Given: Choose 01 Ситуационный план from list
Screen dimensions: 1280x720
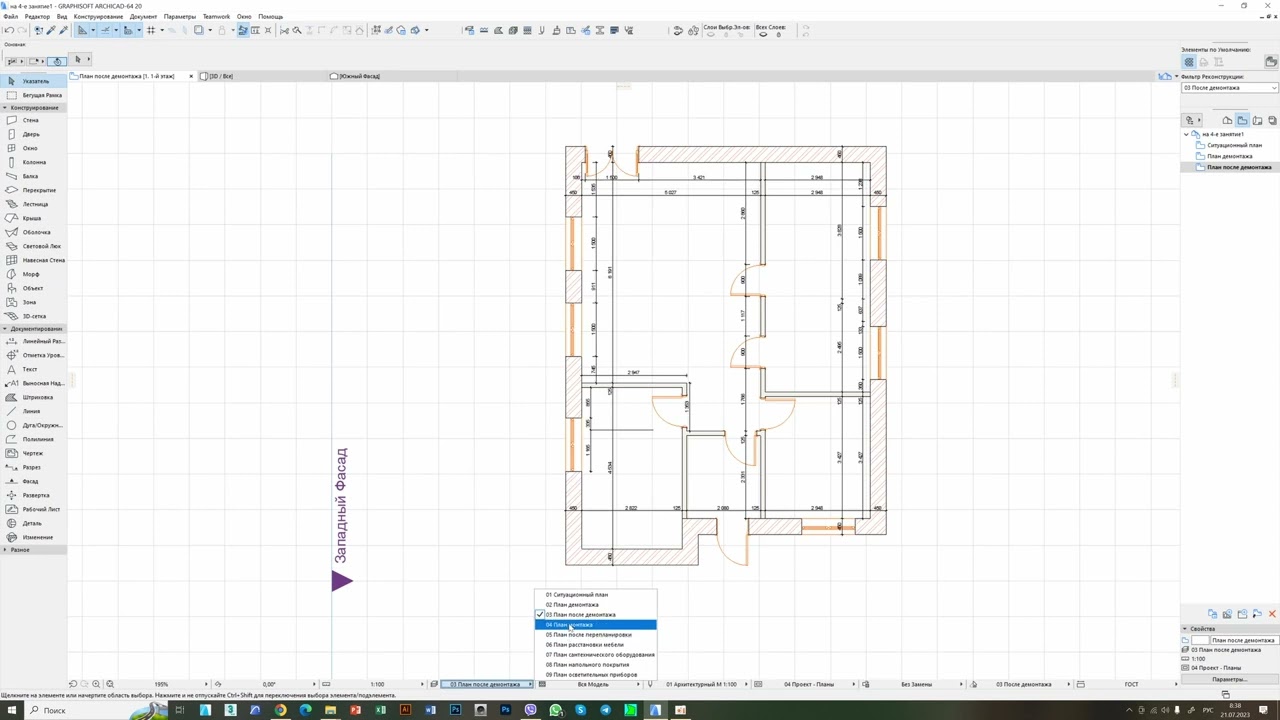Looking at the screenshot, I should pyautogui.click(x=595, y=595).
